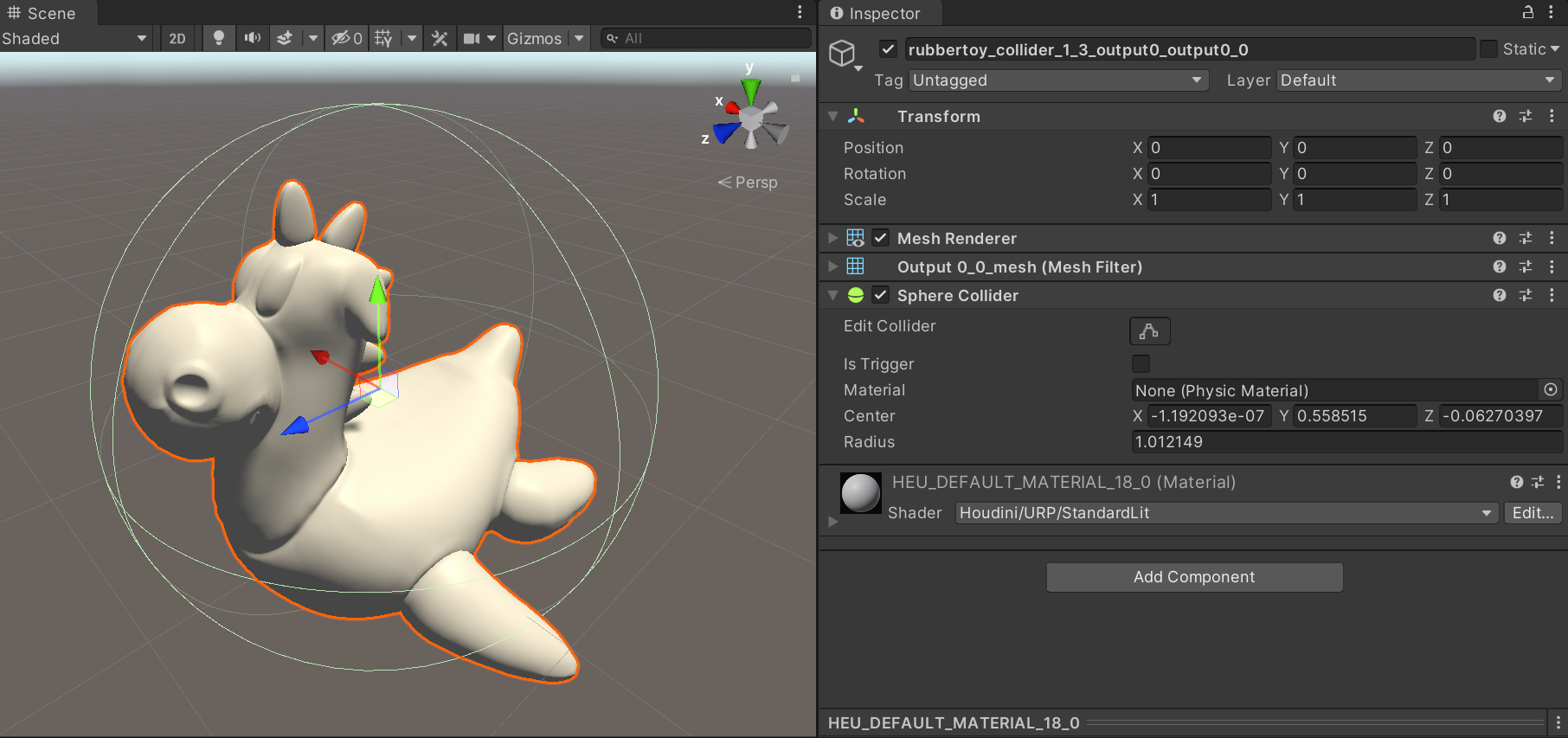This screenshot has width=1568, height=738.
Task: Open Transform help icon
Action: pyautogui.click(x=1500, y=116)
